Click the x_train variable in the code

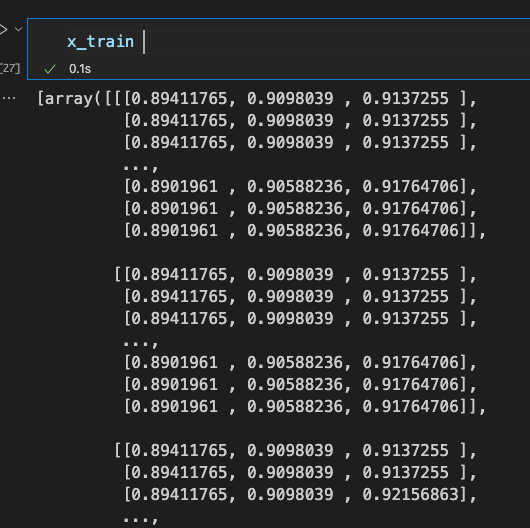coord(100,42)
